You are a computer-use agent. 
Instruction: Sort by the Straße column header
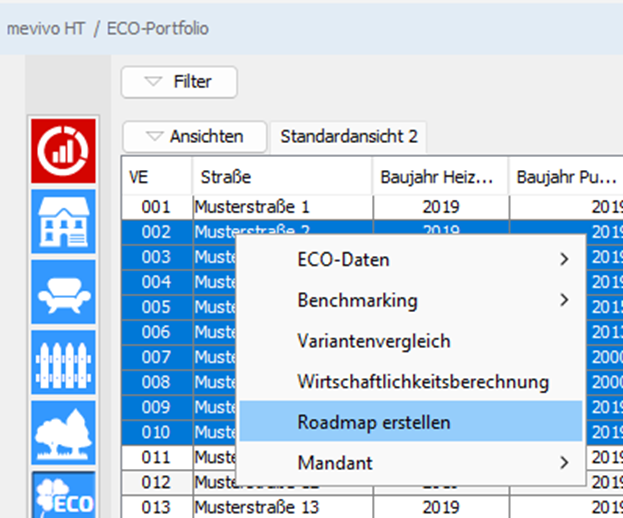pyautogui.click(x=282, y=177)
